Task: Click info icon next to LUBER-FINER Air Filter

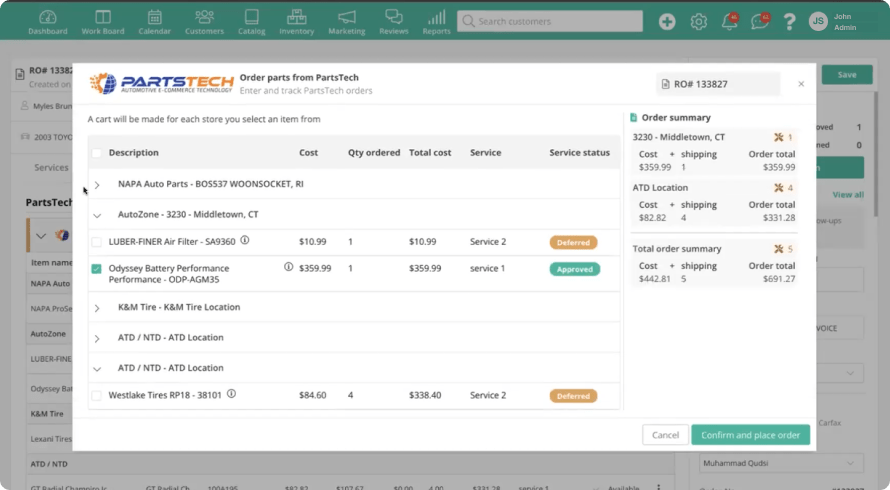Action: coord(245,240)
